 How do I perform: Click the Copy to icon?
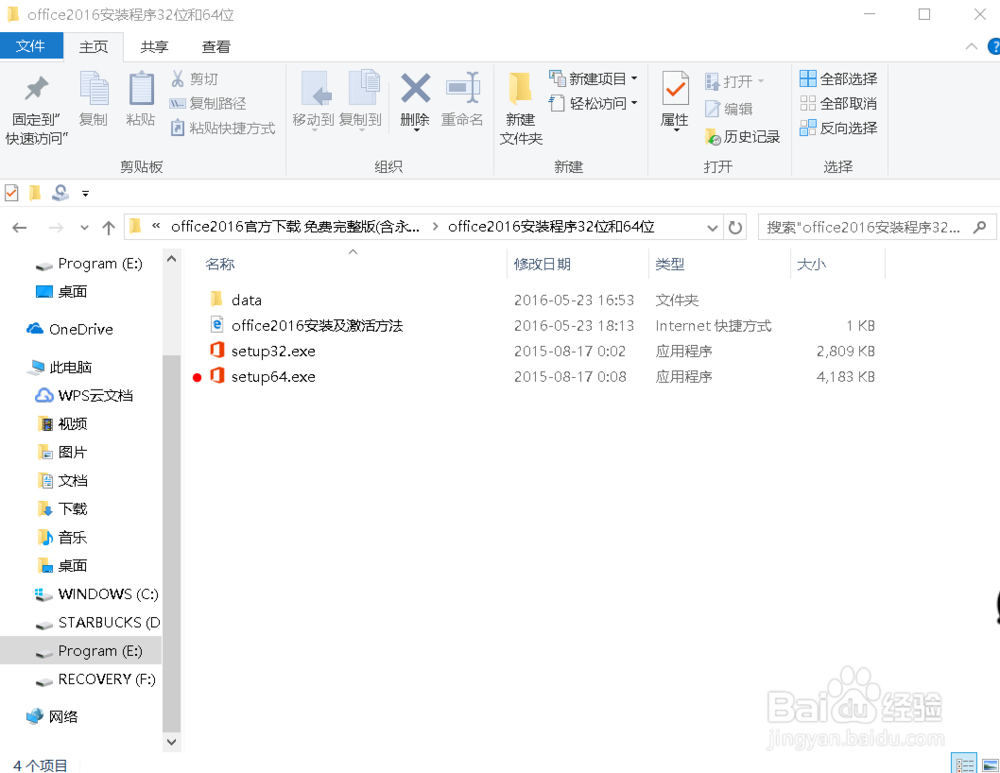(x=364, y=88)
